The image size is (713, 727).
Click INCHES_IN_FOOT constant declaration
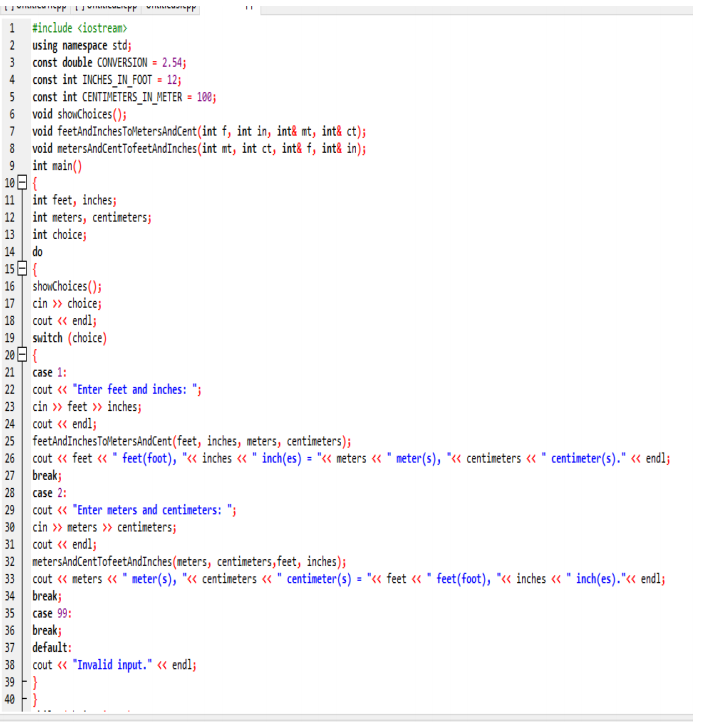tap(107, 80)
